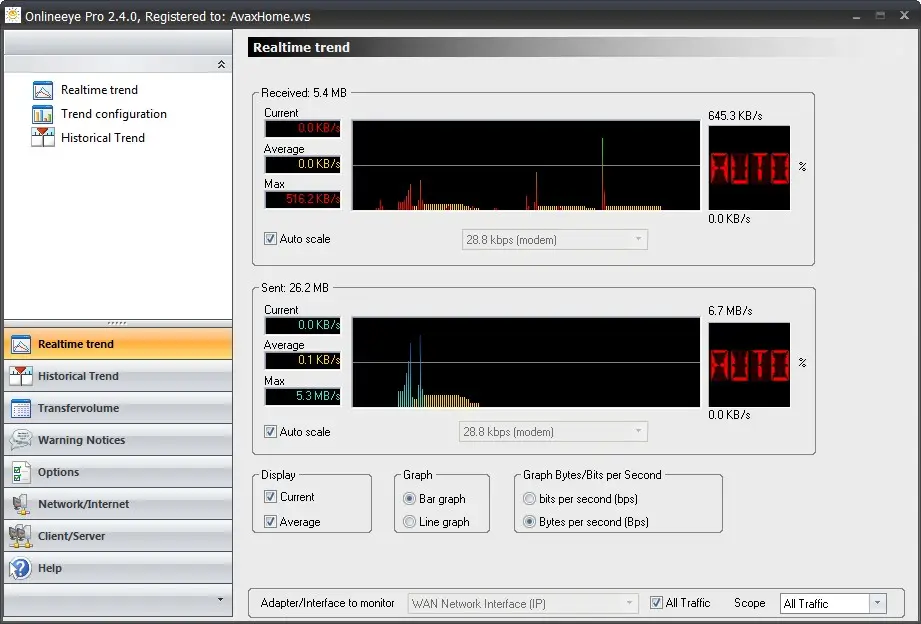Expand the navigation pane options arrow
921x624 pixels.
point(220,599)
